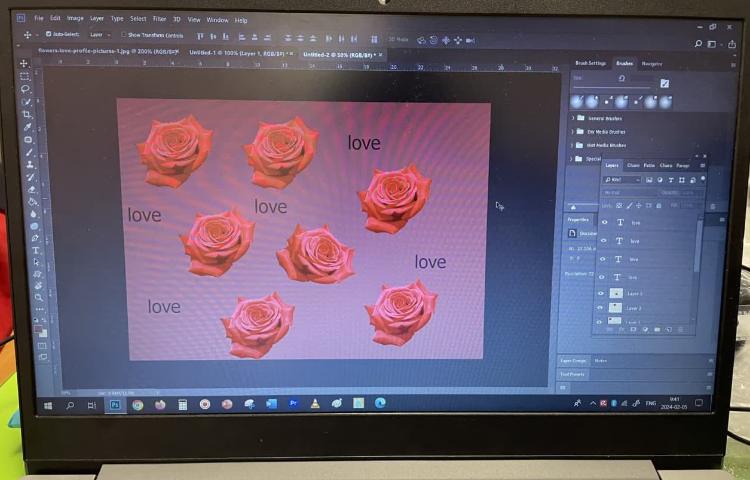Expand the General Brushes folder
This screenshot has height=480, width=750.
pyautogui.click(x=574, y=118)
